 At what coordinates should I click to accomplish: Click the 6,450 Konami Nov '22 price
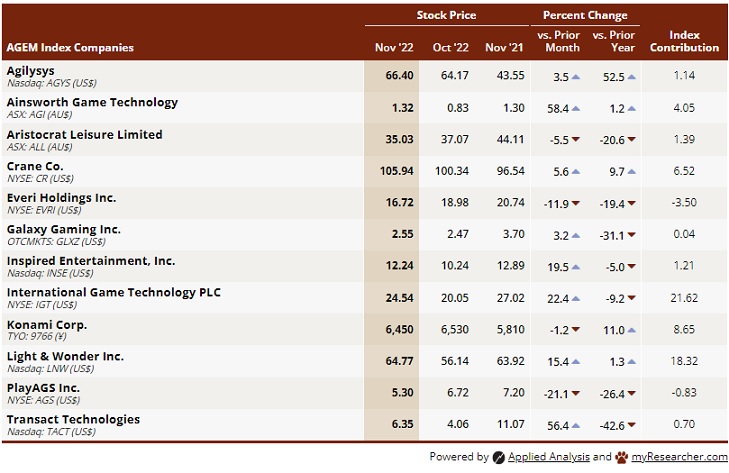click(x=399, y=330)
